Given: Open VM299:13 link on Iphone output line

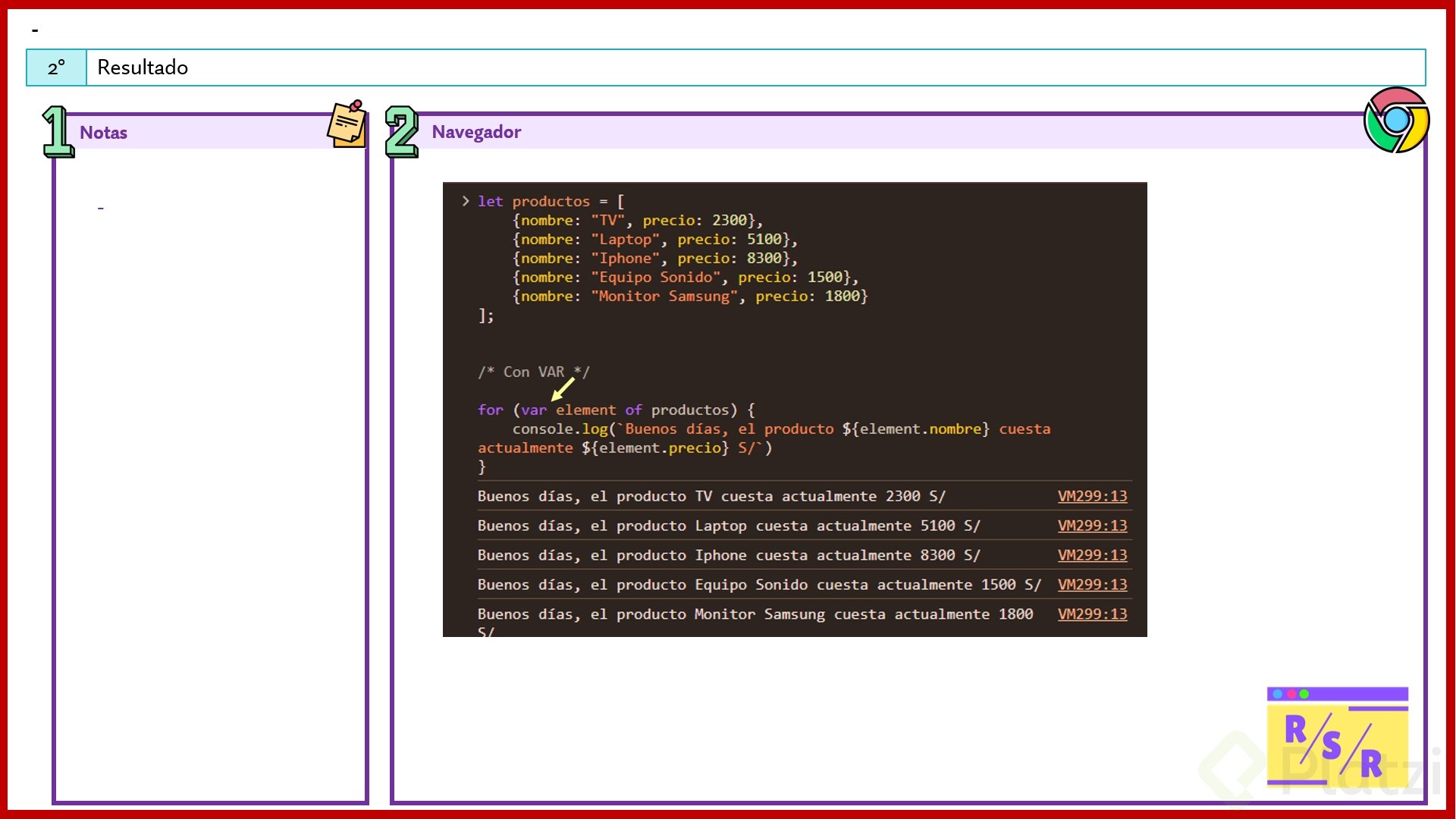Looking at the screenshot, I should [x=1092, y=555].
